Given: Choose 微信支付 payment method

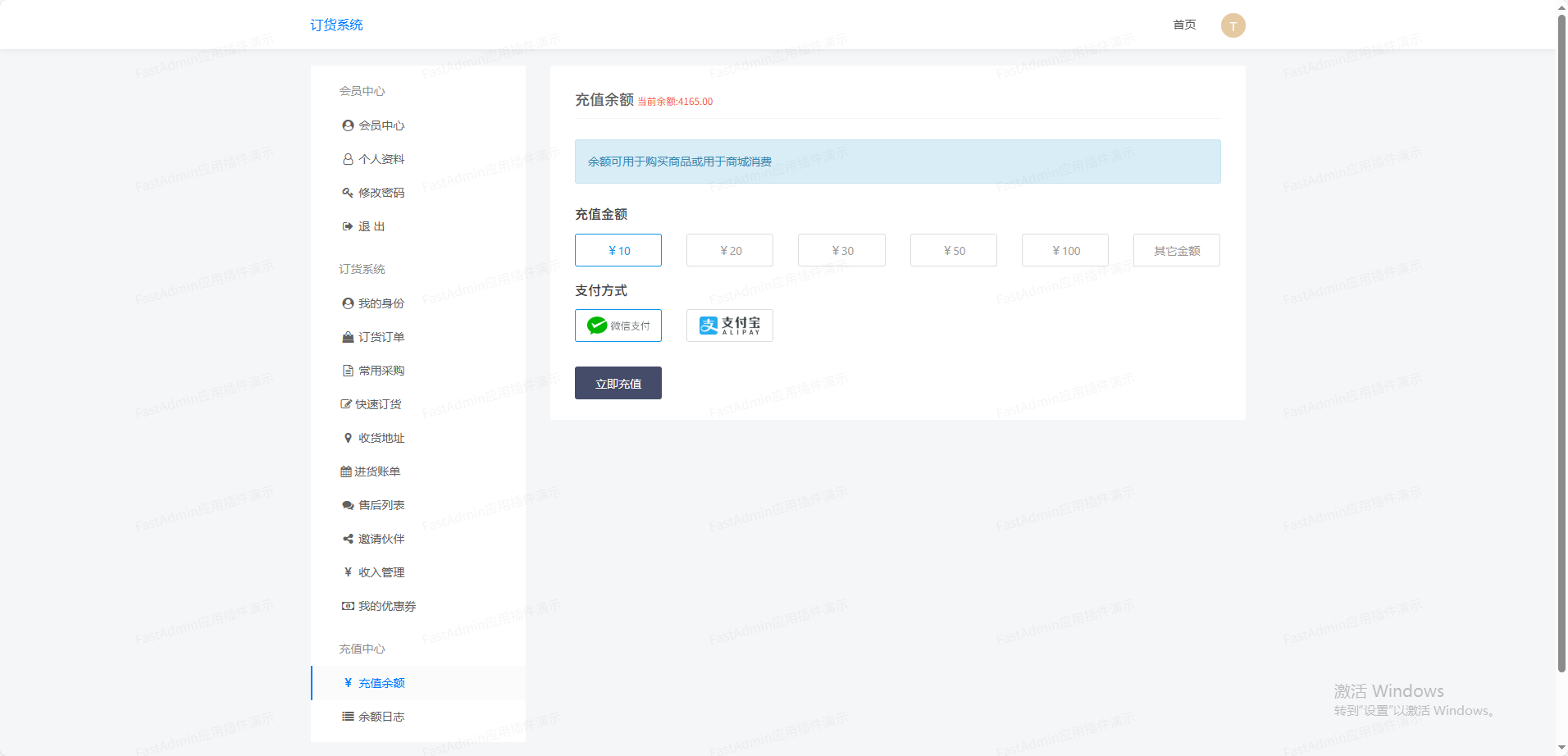Looking at the screenshot, I should click(618, 326).
